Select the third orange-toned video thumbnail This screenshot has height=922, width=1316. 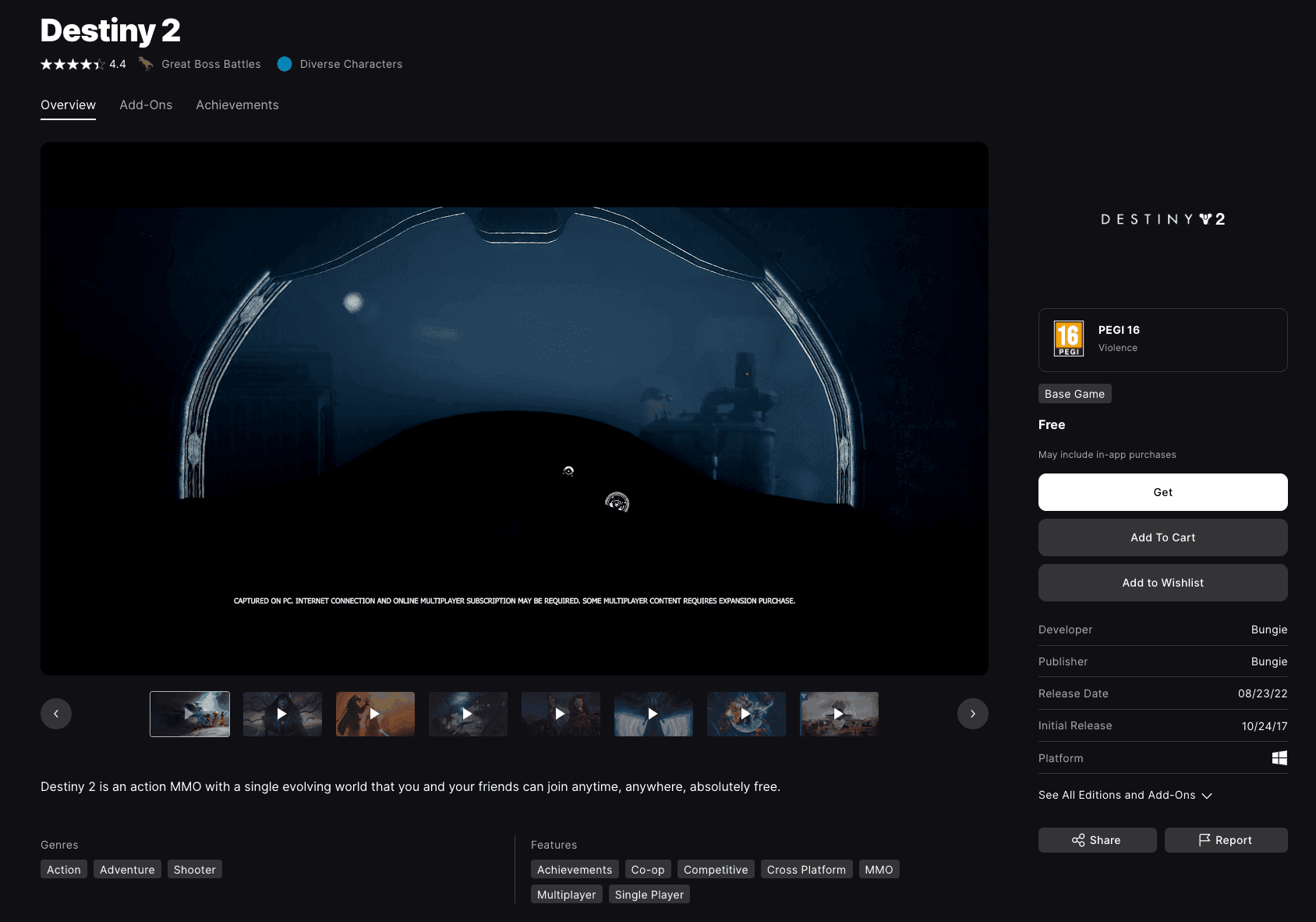point(375,714)
